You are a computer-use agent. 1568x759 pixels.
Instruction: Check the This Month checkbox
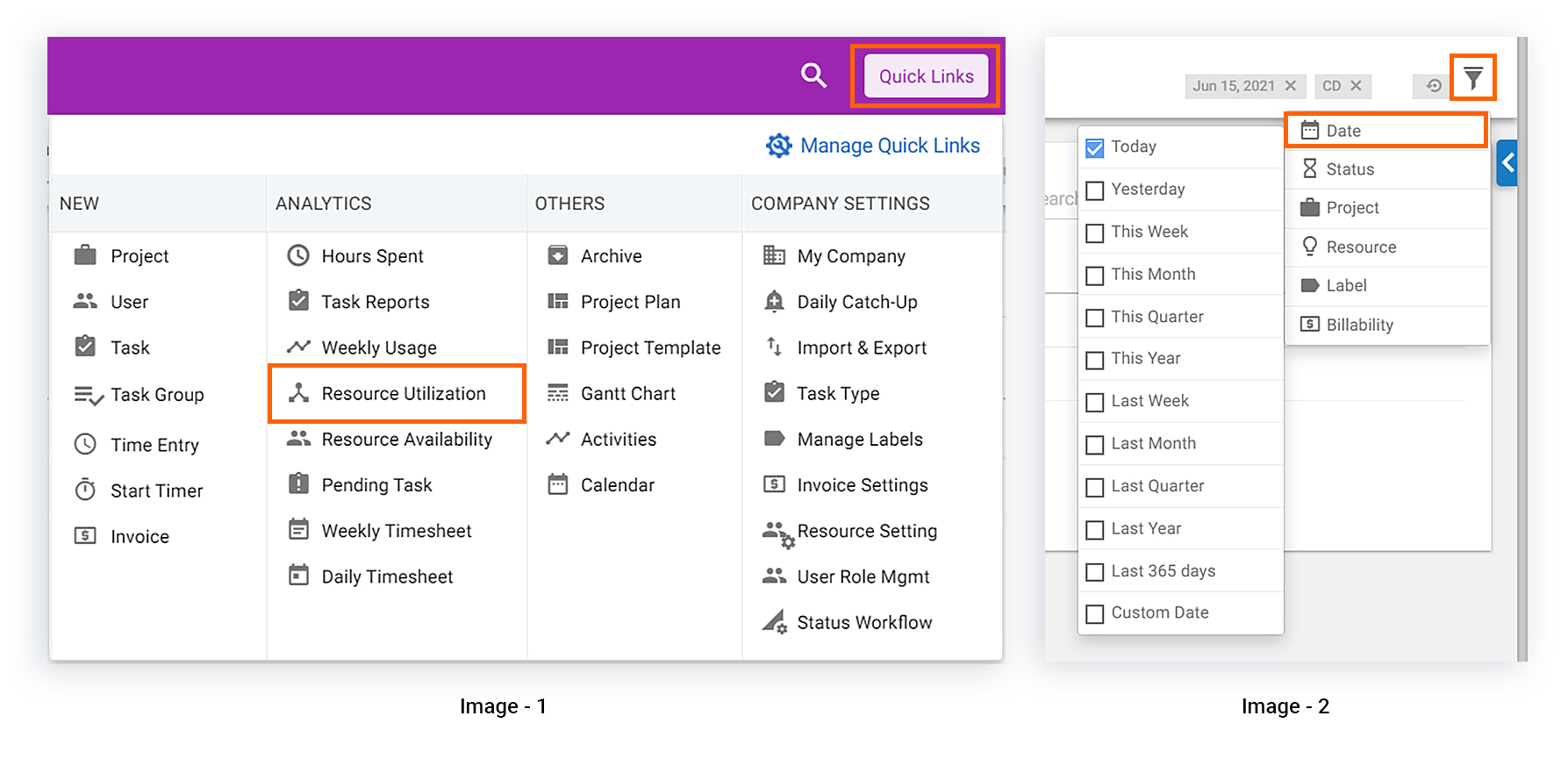(1094, 276)
